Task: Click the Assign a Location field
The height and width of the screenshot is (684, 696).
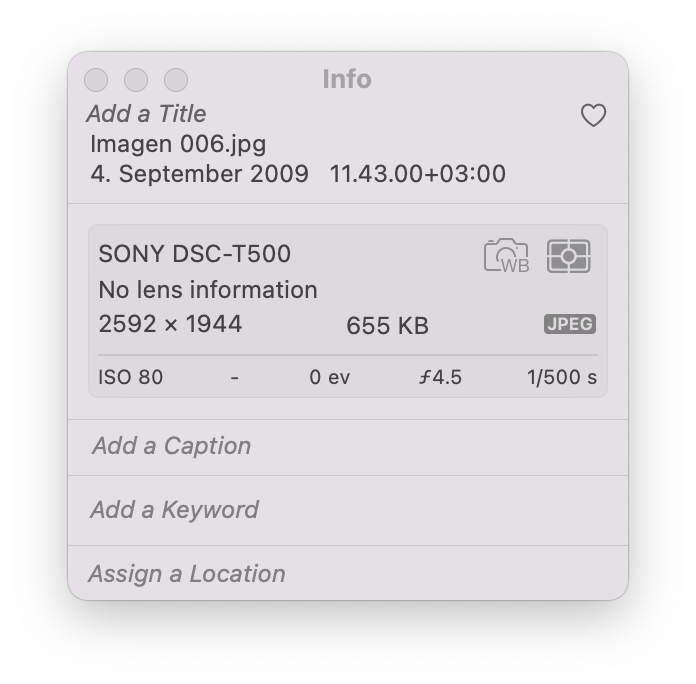Action: (187, 574)
